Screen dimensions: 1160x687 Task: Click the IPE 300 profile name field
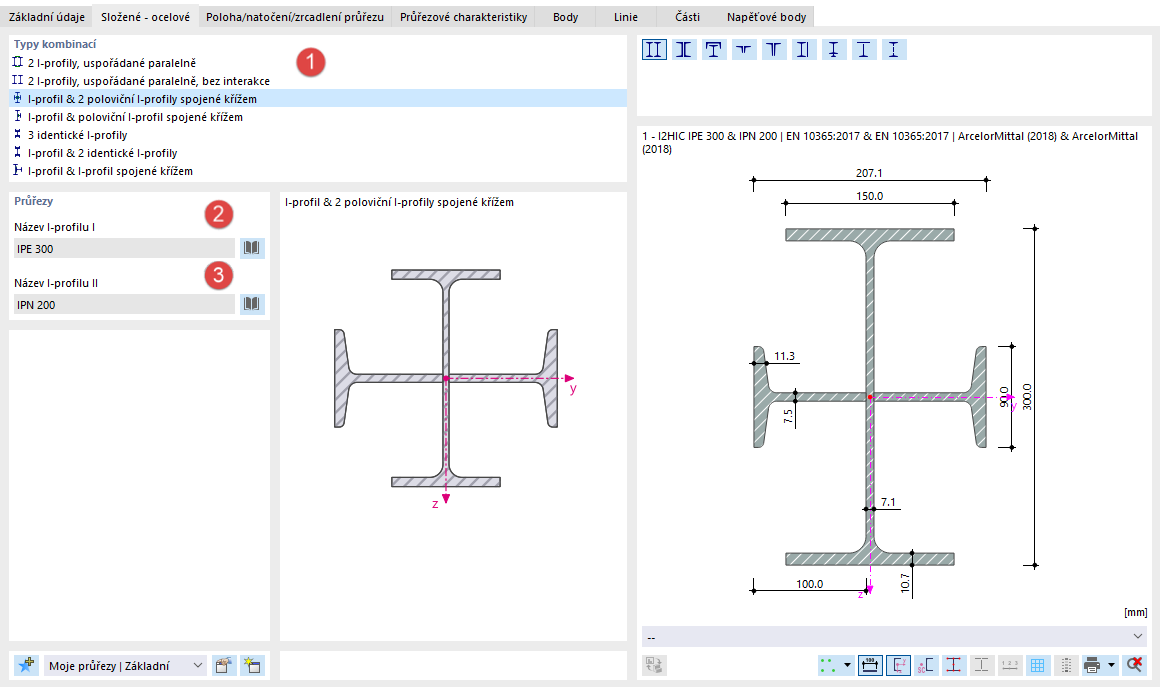(124, 248)
